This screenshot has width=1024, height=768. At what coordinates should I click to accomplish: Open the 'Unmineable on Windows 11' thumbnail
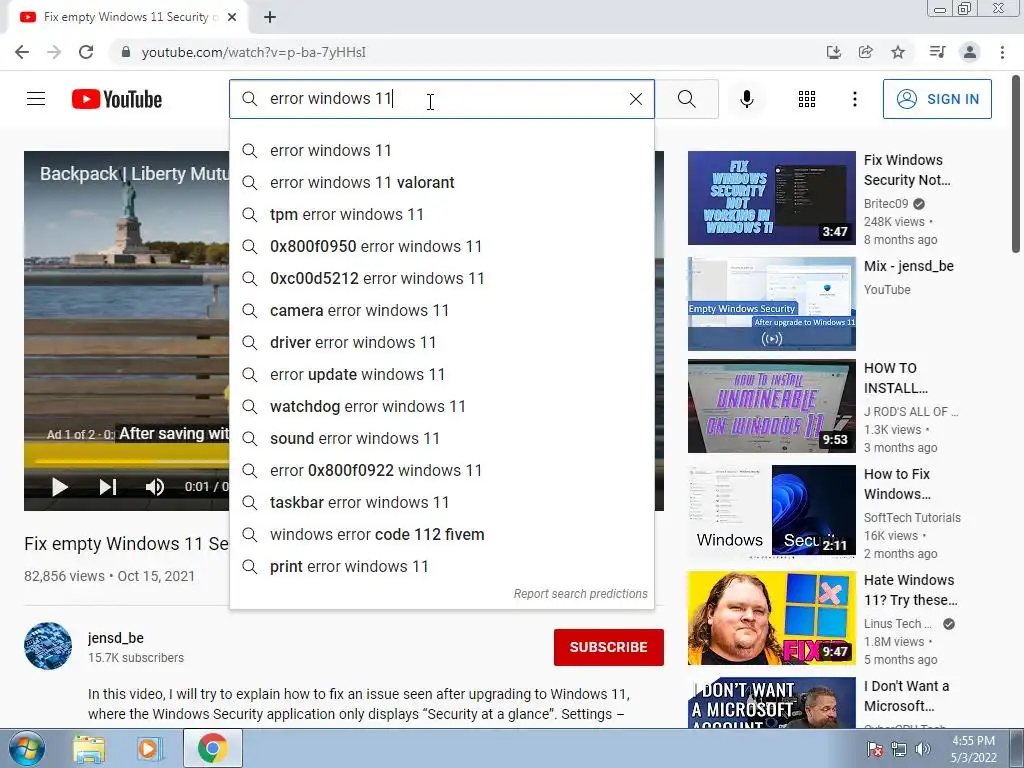(771, 406)
